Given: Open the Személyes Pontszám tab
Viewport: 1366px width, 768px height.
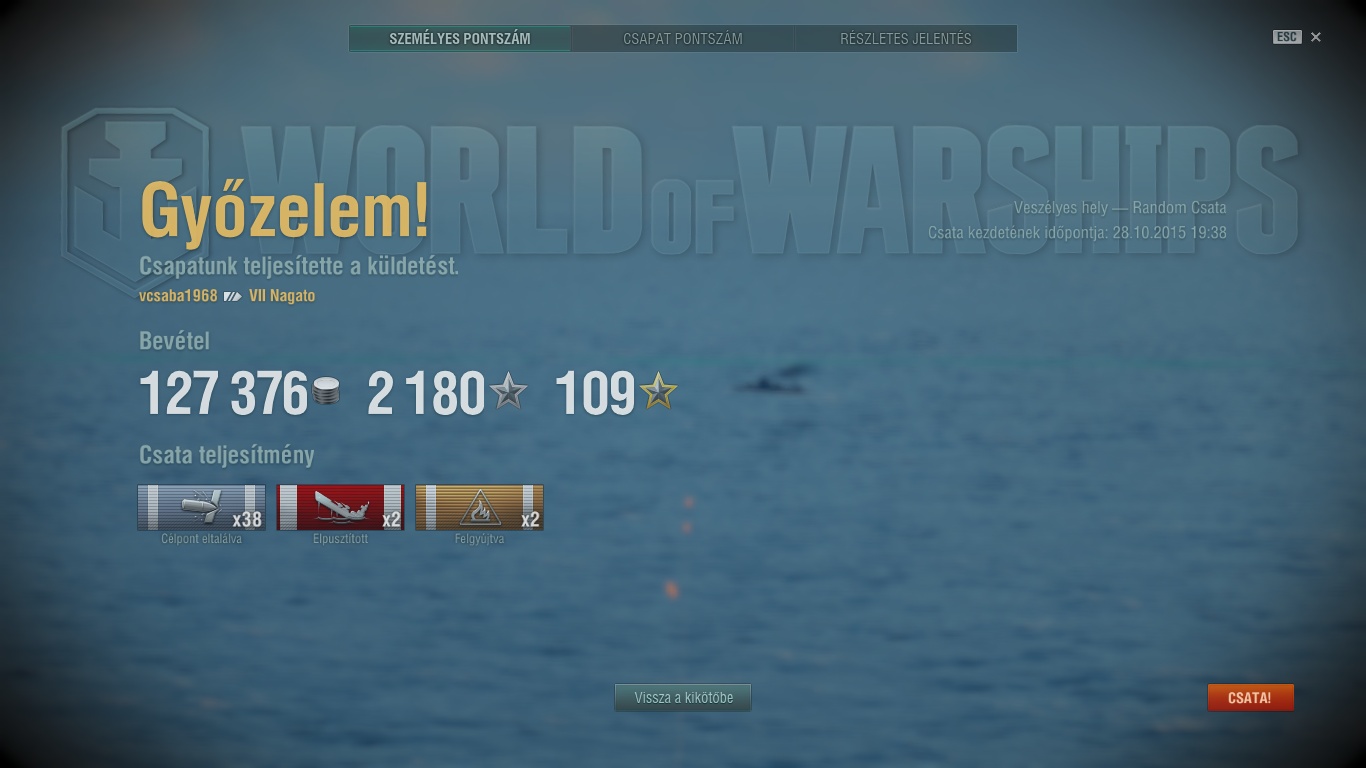Looking at the screenshot, I should tap(460, 39).
